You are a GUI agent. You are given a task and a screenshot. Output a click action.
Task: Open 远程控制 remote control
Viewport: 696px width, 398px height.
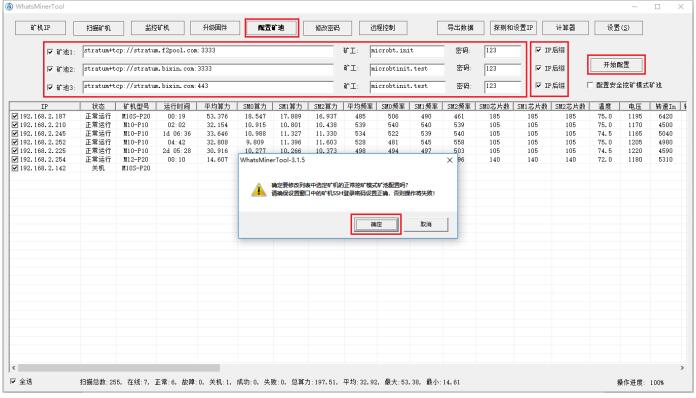click(383, 28)
